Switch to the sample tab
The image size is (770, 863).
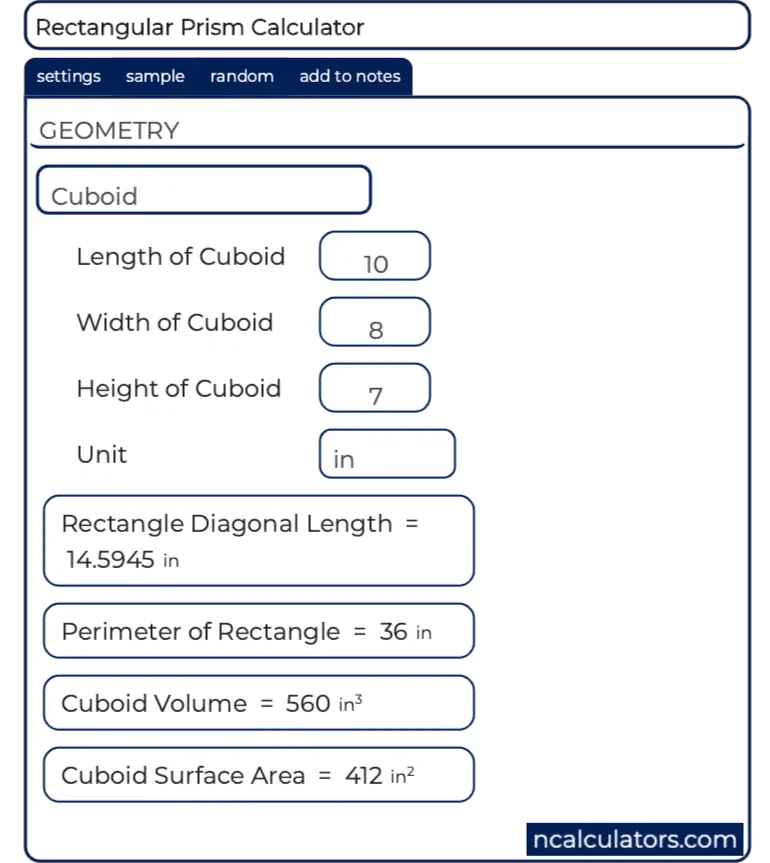coord(154,76)
